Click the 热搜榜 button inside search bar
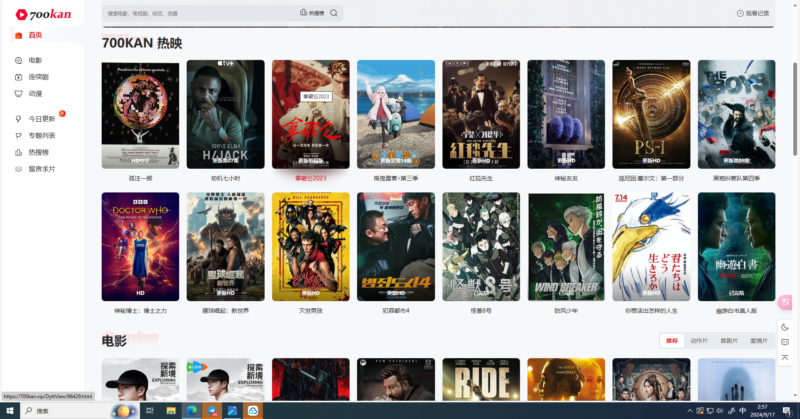Viewport: 800px width, 419px height. pos(312,13)
